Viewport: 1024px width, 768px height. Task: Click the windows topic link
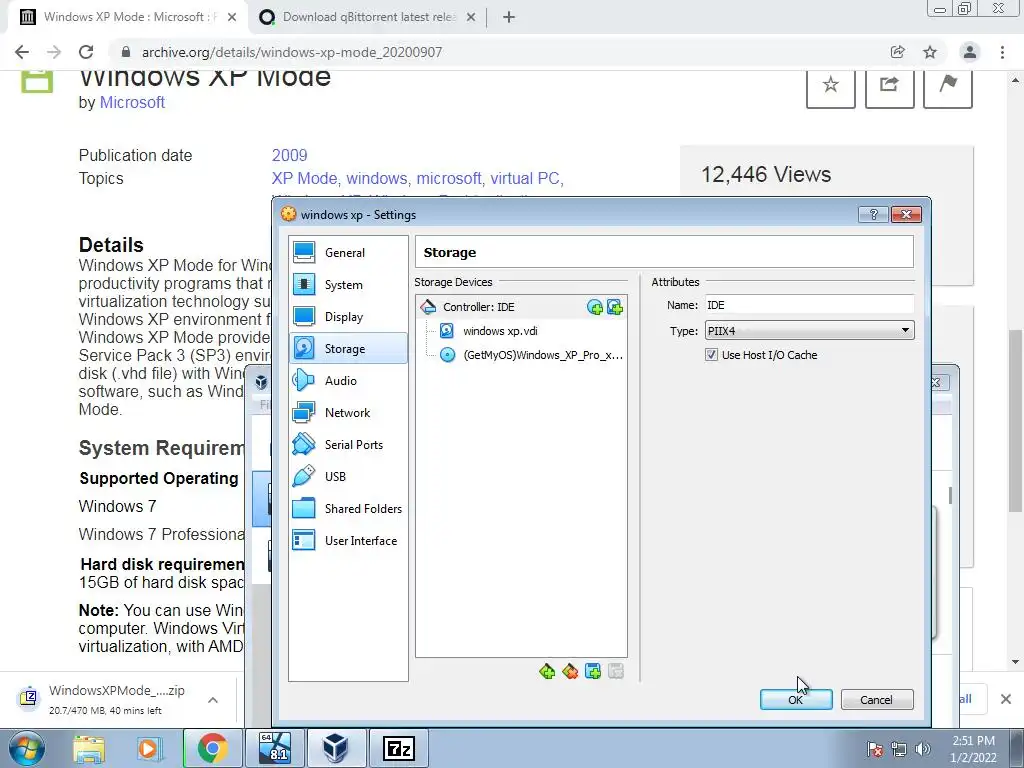click(377, 178)
